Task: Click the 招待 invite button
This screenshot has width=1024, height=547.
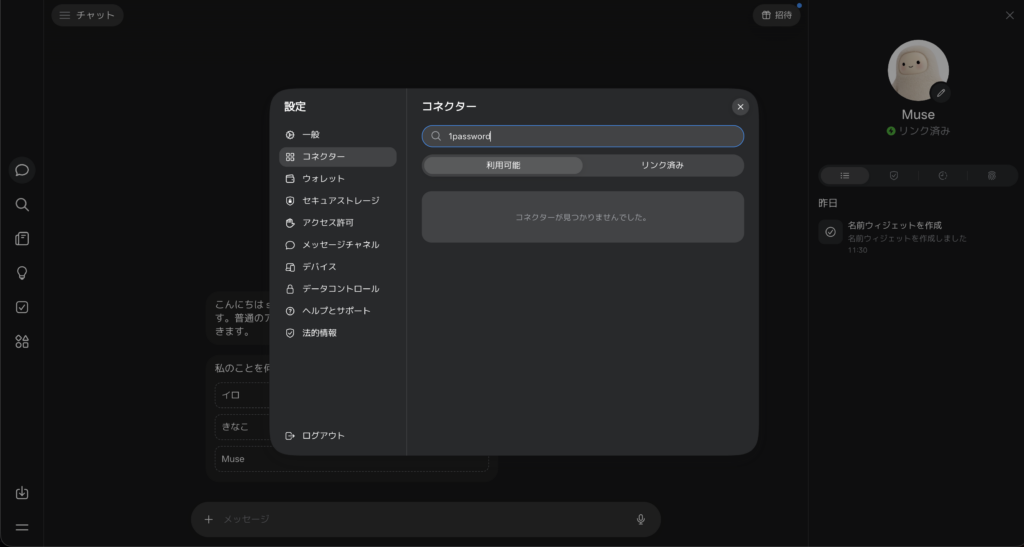Action: [776, 15]
